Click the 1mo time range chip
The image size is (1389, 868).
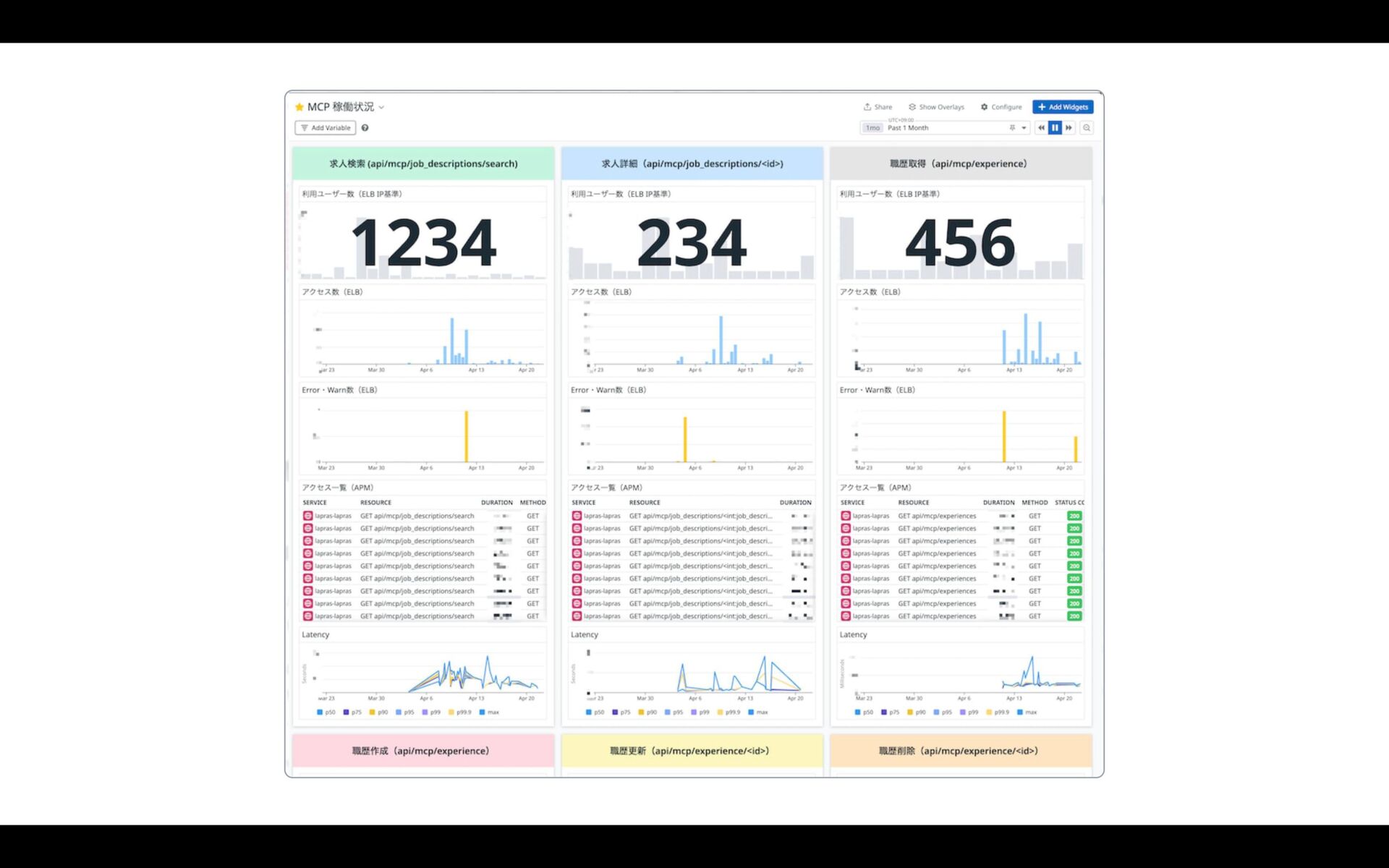872,128
